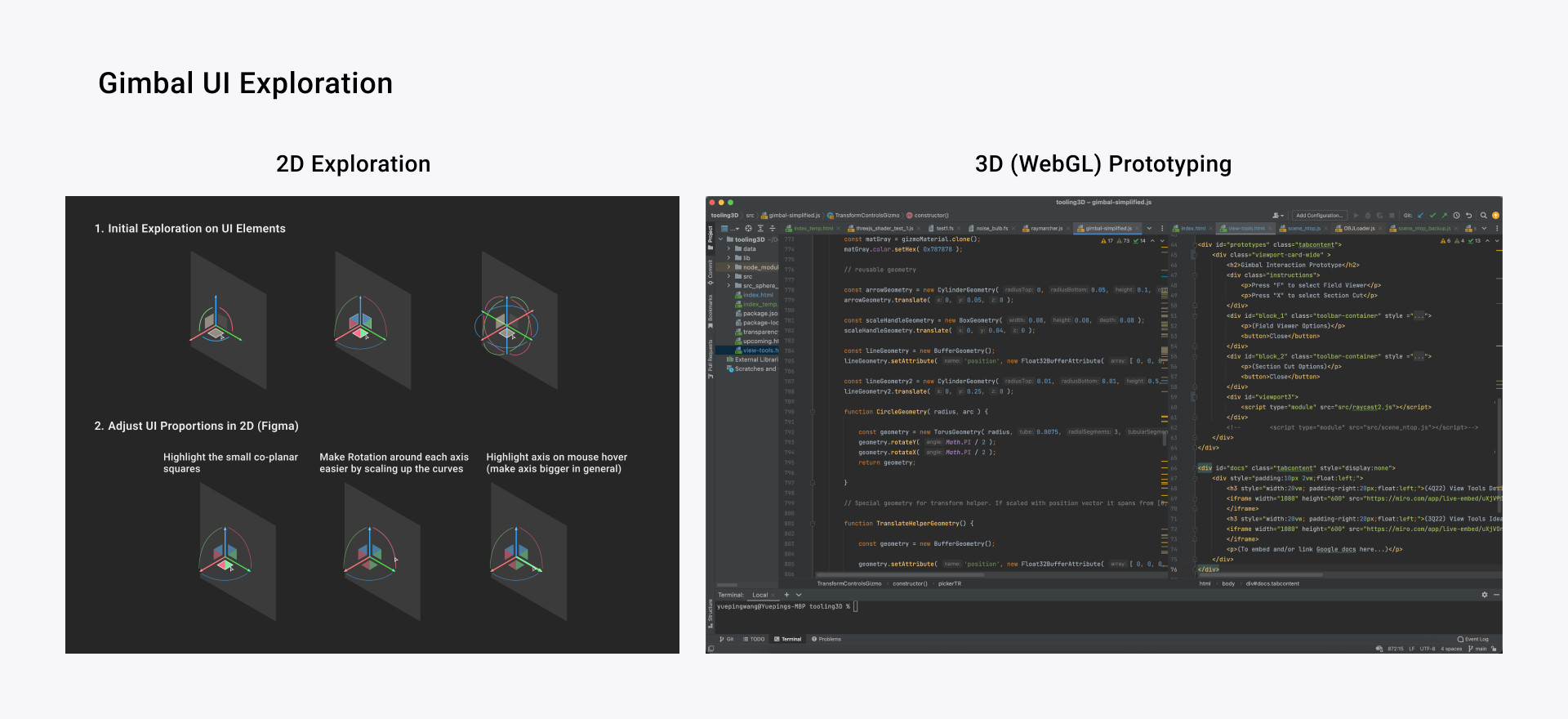Open Search Everywhere magnifier icon
1568x719 pixels.
coord(1483,216)
